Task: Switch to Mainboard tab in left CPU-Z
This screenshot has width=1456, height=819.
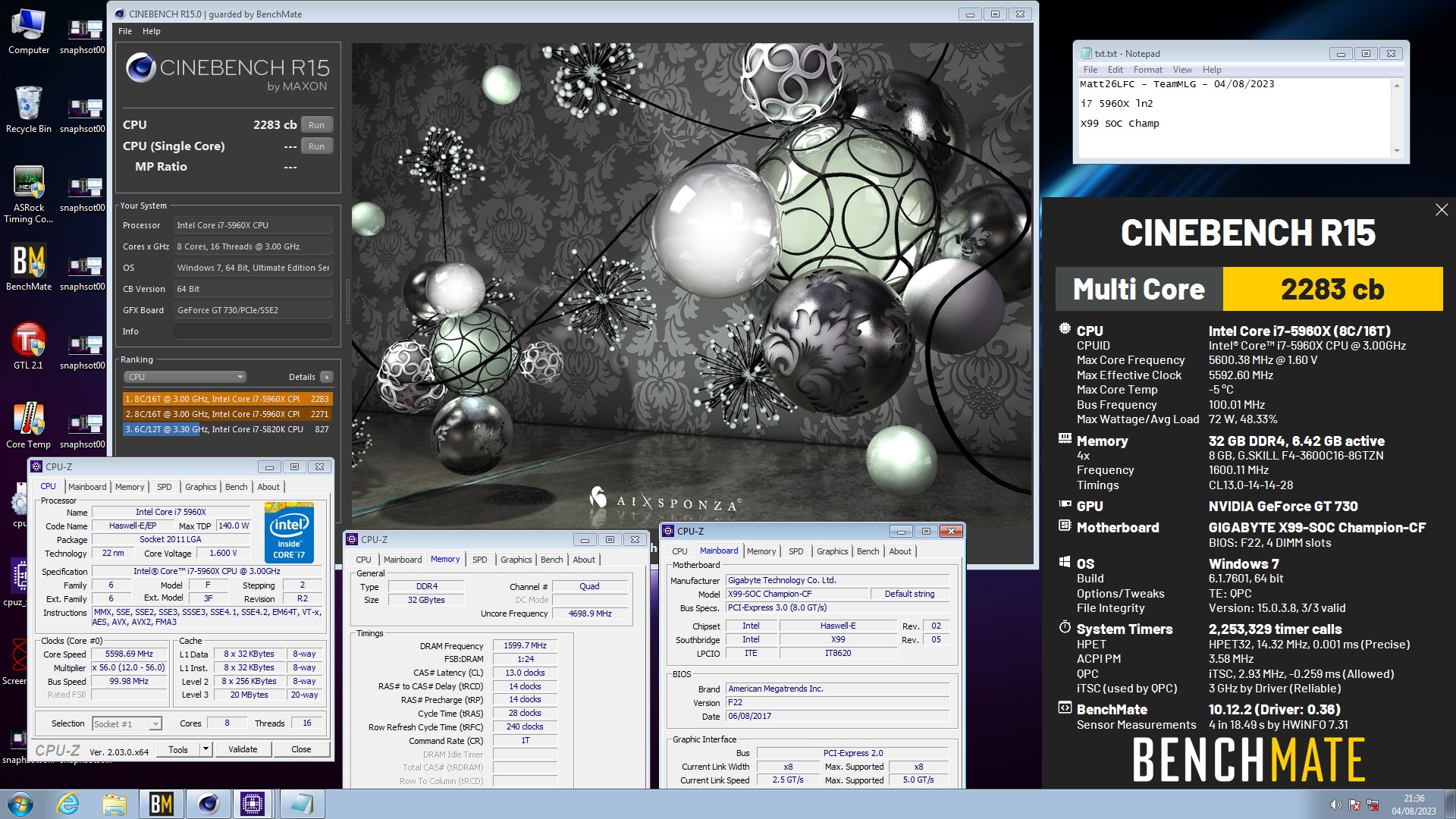Action: click(87, 487)
